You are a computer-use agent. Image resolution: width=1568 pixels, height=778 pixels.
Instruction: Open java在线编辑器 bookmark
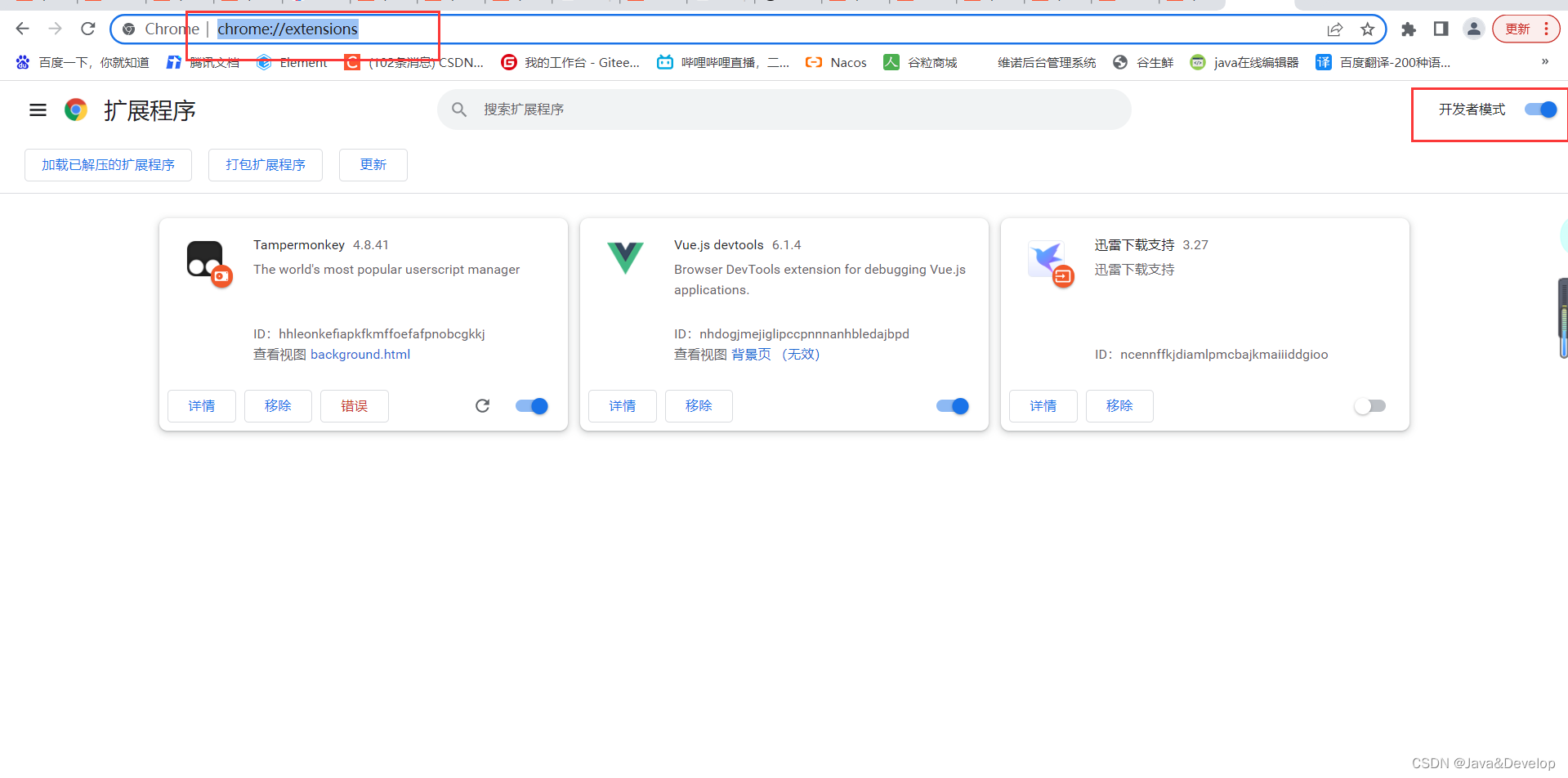click(x=1244, y=63)
